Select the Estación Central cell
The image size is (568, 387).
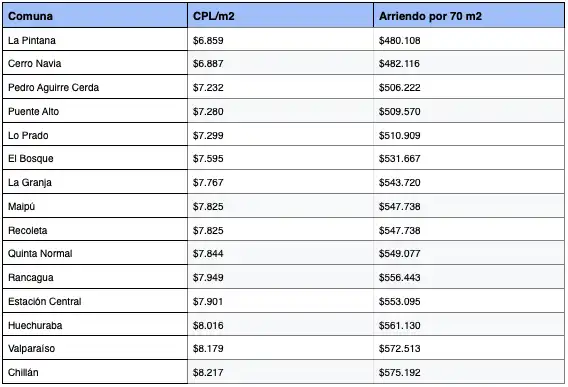point(95,301)
